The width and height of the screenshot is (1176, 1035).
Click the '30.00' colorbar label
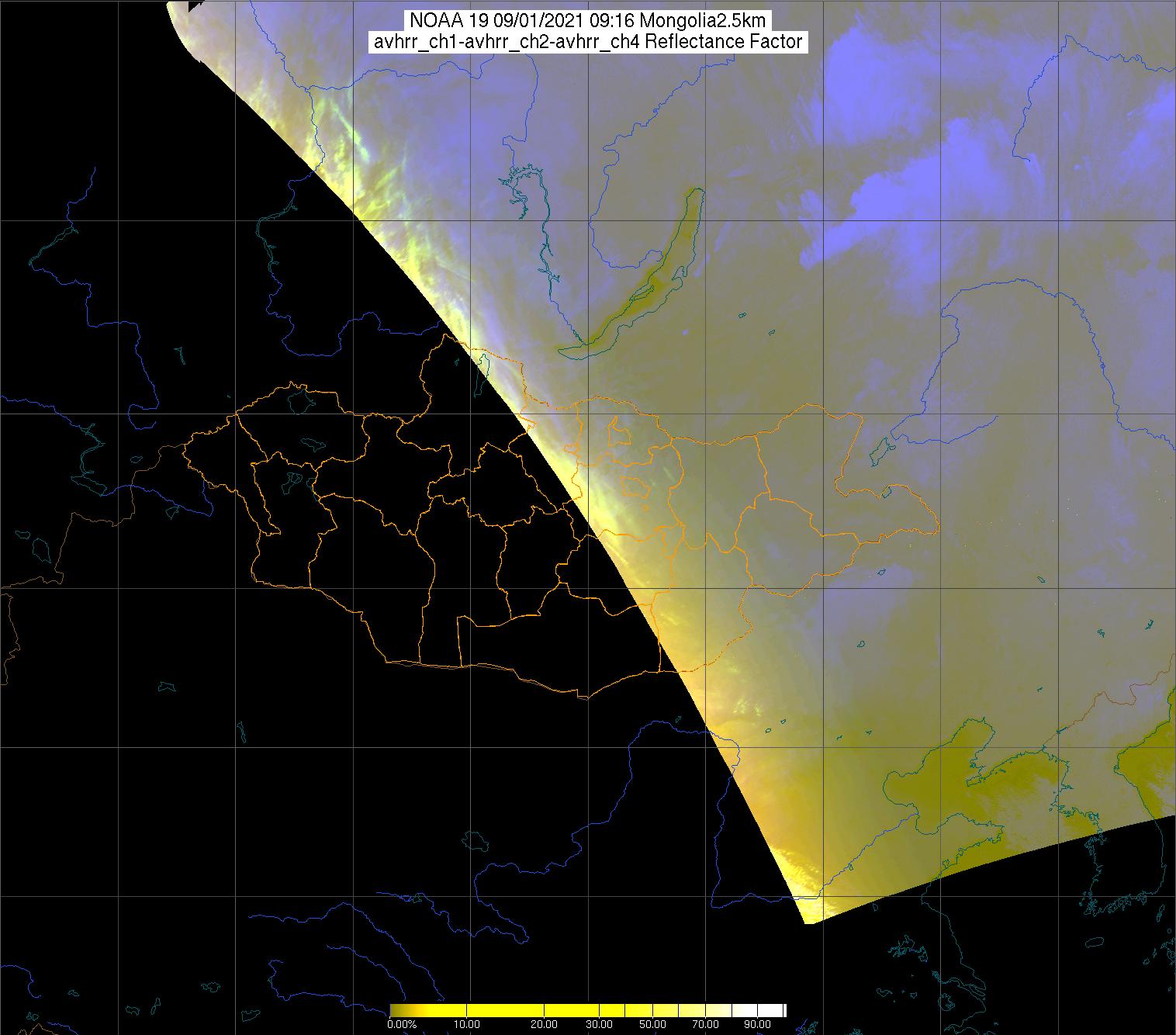coord(599,1024)
